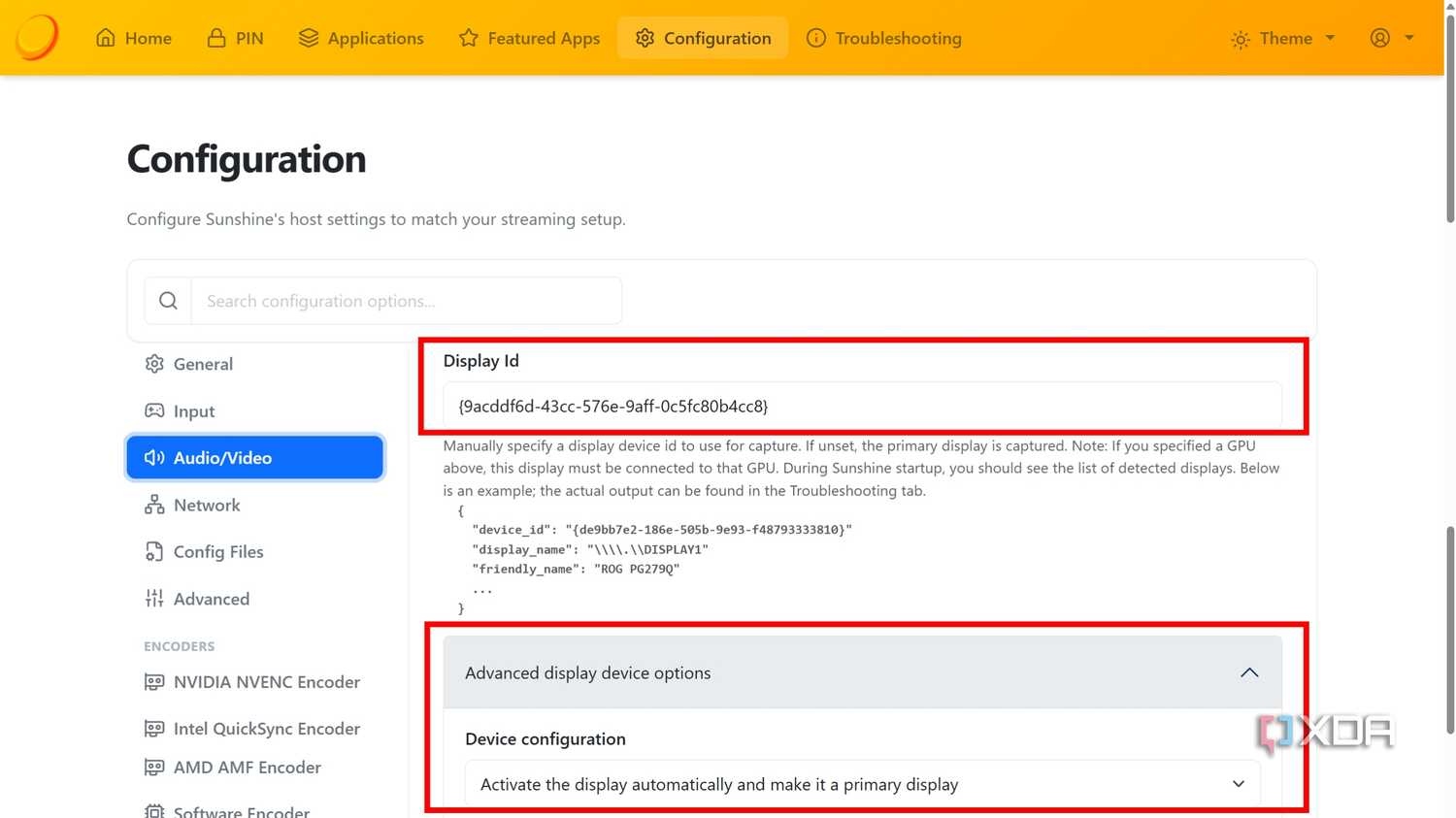Open the Theme dropdown
Image resolution: width=1456 pixels, height=818 pixels.
pos(1283,38)
